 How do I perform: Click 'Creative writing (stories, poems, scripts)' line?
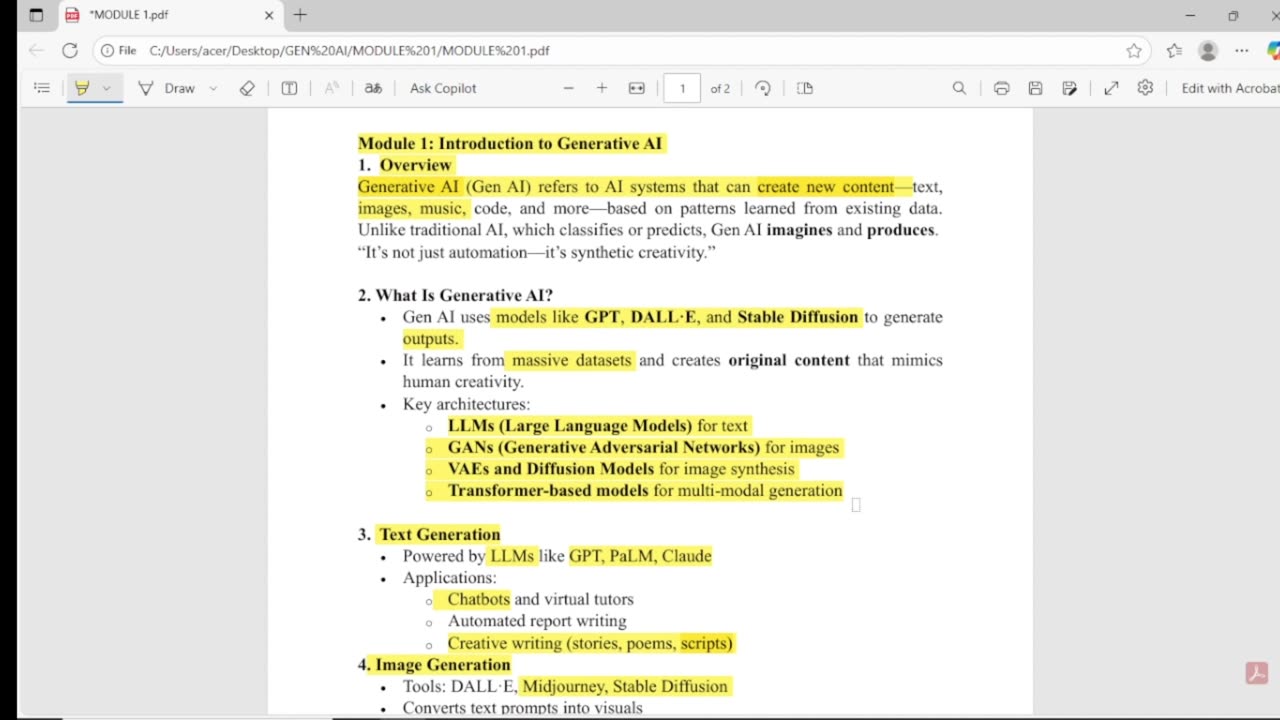(590, 643)
